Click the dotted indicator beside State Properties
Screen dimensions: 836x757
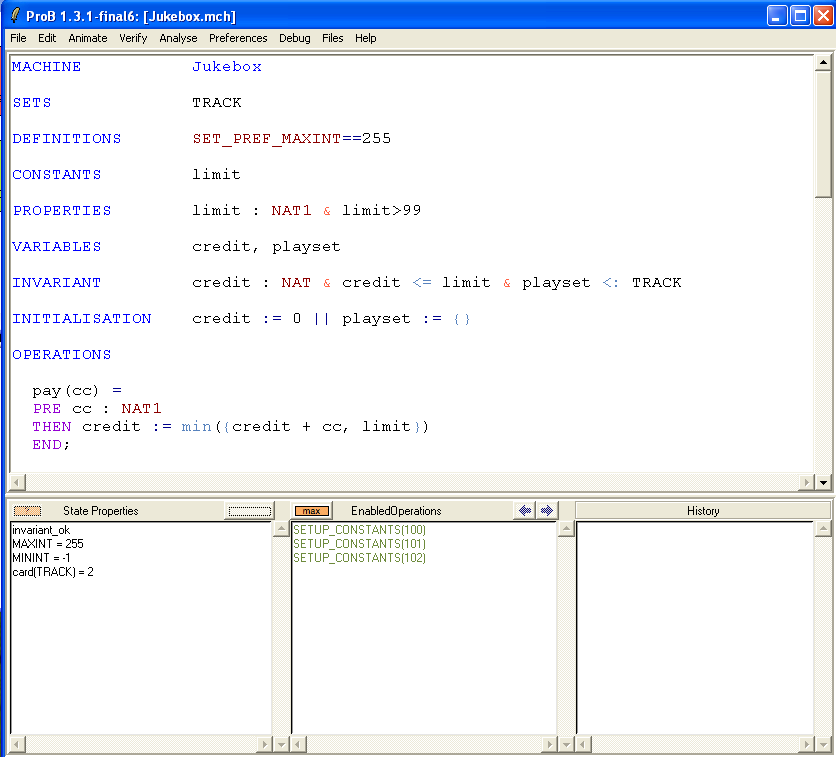tap(249, 511)
